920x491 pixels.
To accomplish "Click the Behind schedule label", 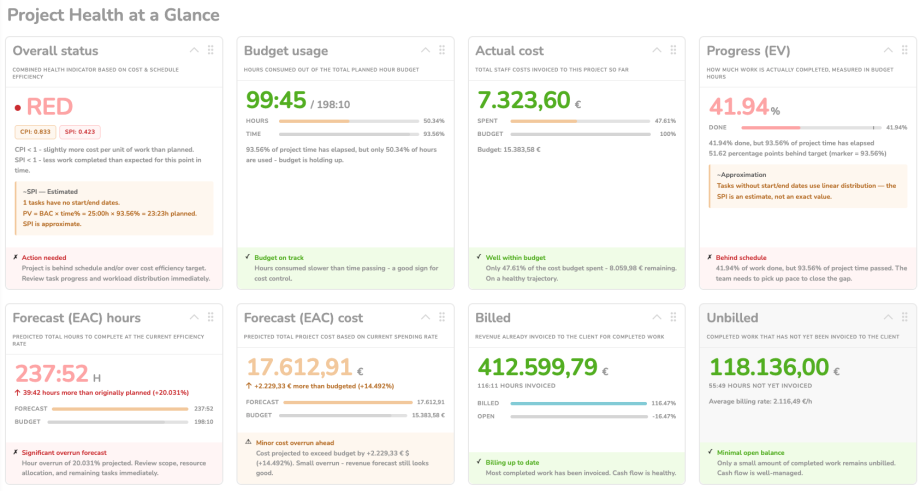I will point(740,258).
